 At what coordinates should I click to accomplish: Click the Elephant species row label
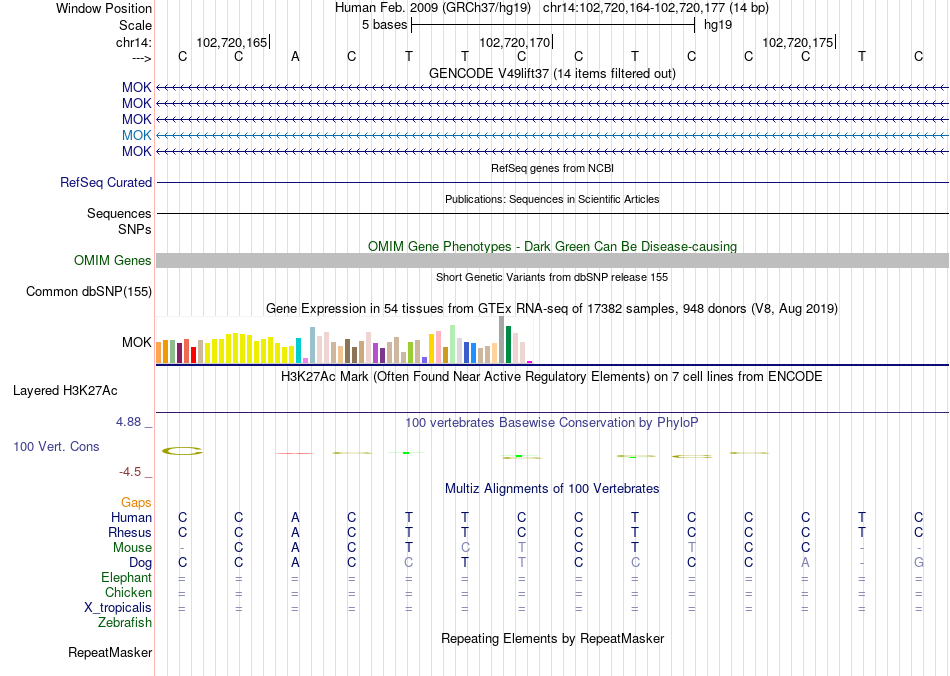click(126, 577)
